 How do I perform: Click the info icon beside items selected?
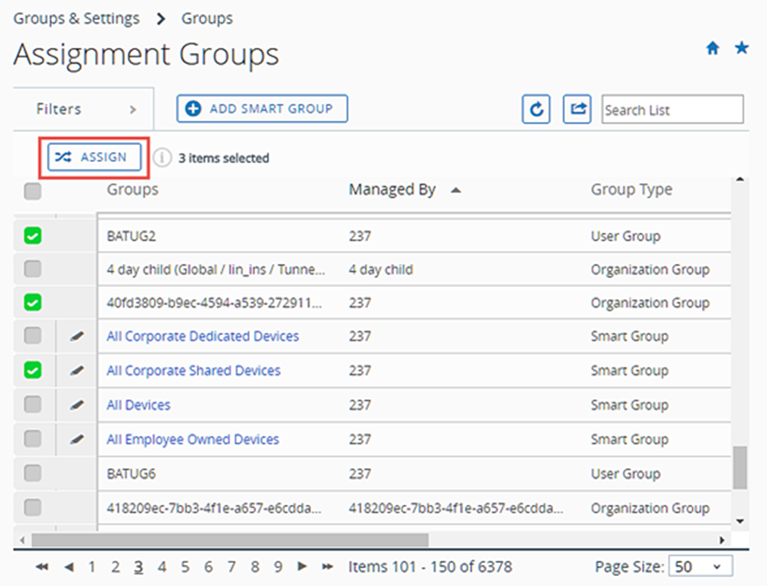[162, 158]
